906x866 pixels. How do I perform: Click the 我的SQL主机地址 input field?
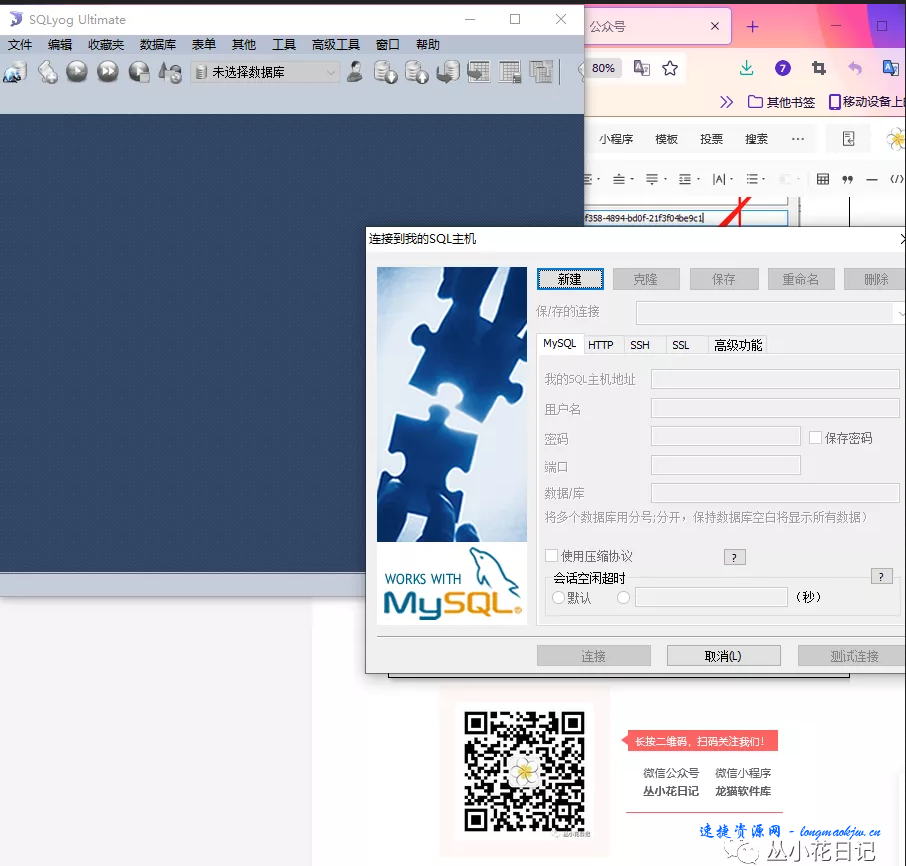click(x=775, y=379)
